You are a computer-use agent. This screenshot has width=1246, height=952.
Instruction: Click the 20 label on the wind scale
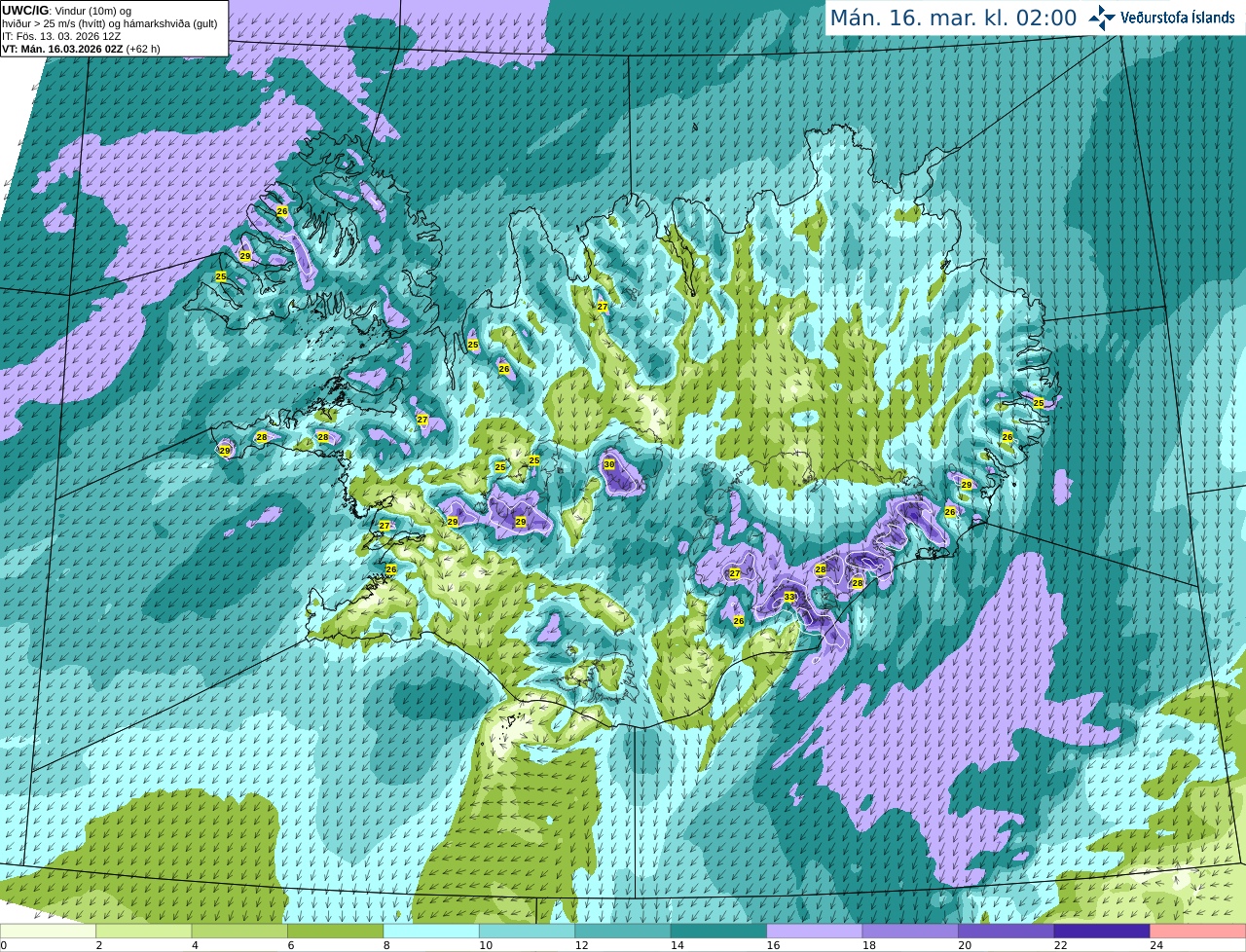(x=965, y=945)
